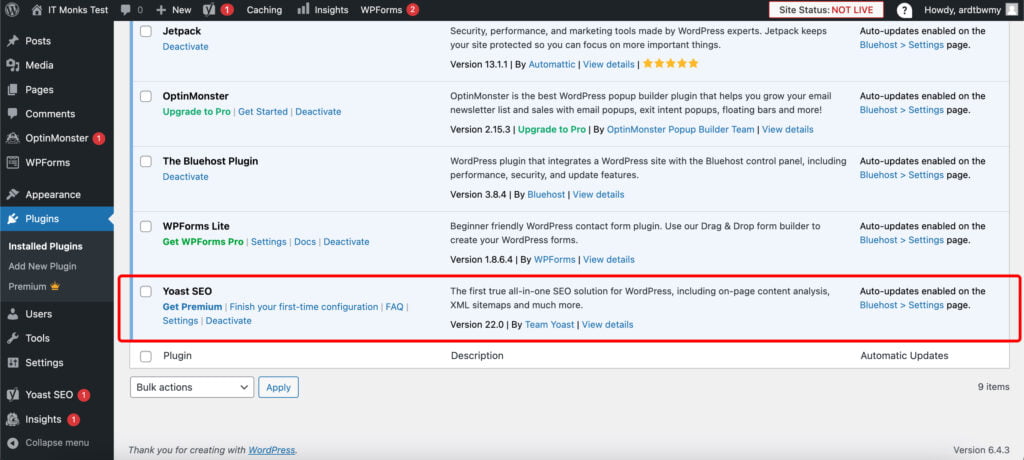Open Insights chart icon in admin bar
The width and height of the screenshot is (1024, 460).
(303, 9)
